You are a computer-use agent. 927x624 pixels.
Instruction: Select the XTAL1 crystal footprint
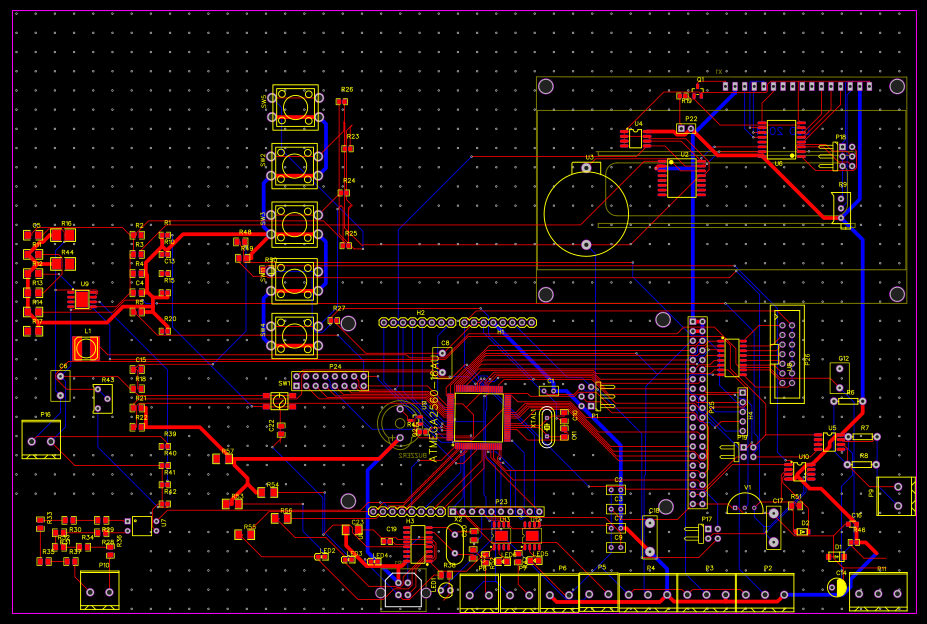tap(547, 426)
